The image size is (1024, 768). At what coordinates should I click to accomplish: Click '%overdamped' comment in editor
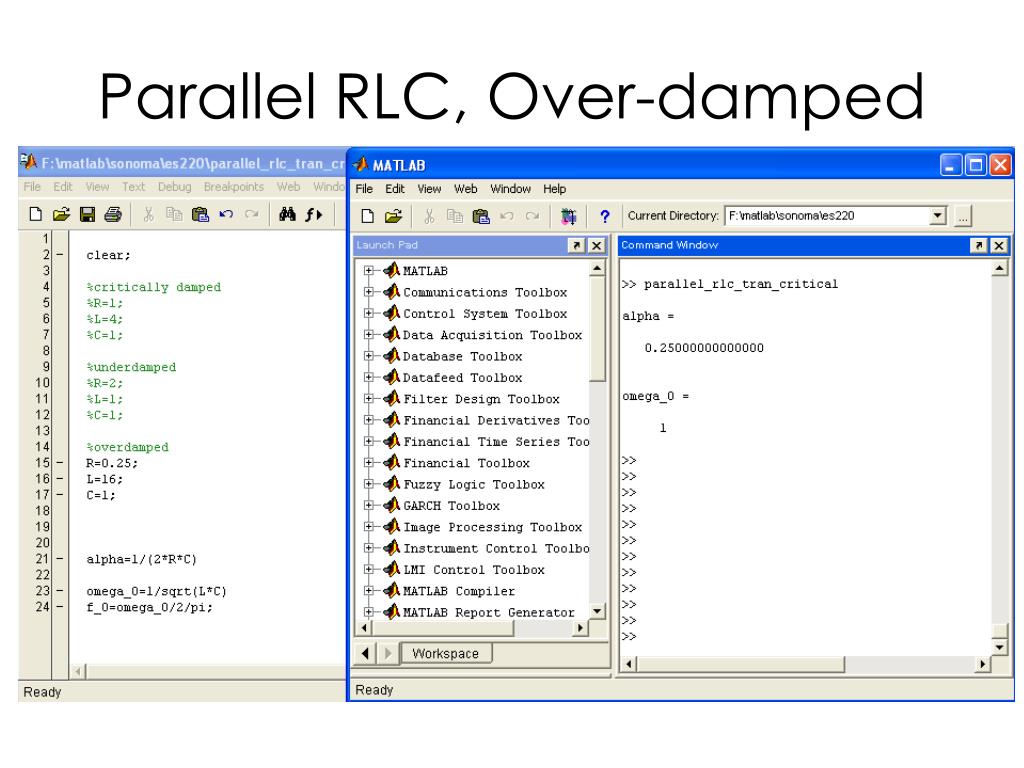pyautogui.click(x=127, y=447)
